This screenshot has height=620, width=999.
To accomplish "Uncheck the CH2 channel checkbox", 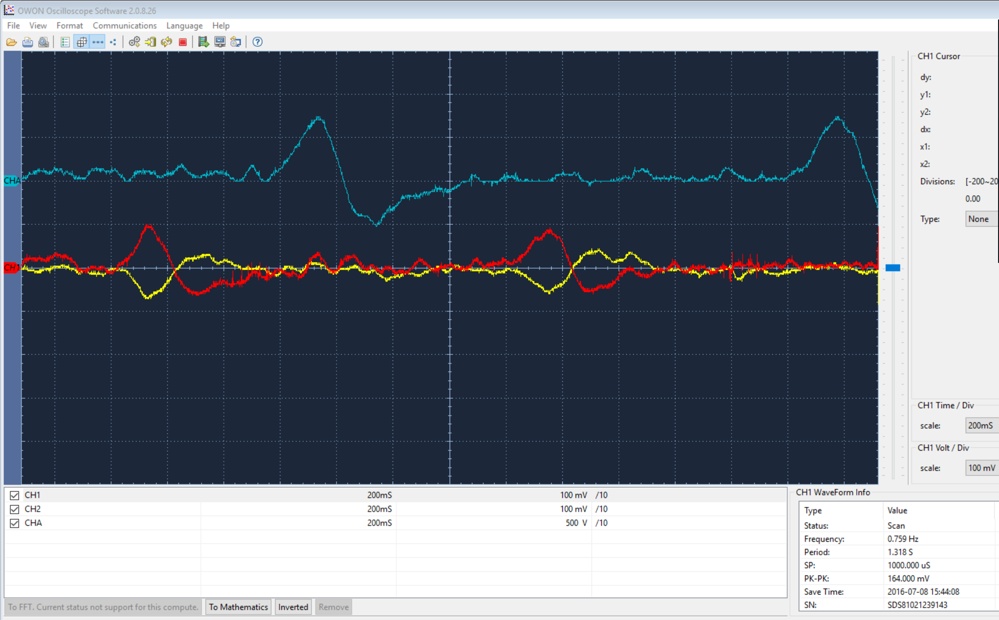I will click(x=14, y=509).
